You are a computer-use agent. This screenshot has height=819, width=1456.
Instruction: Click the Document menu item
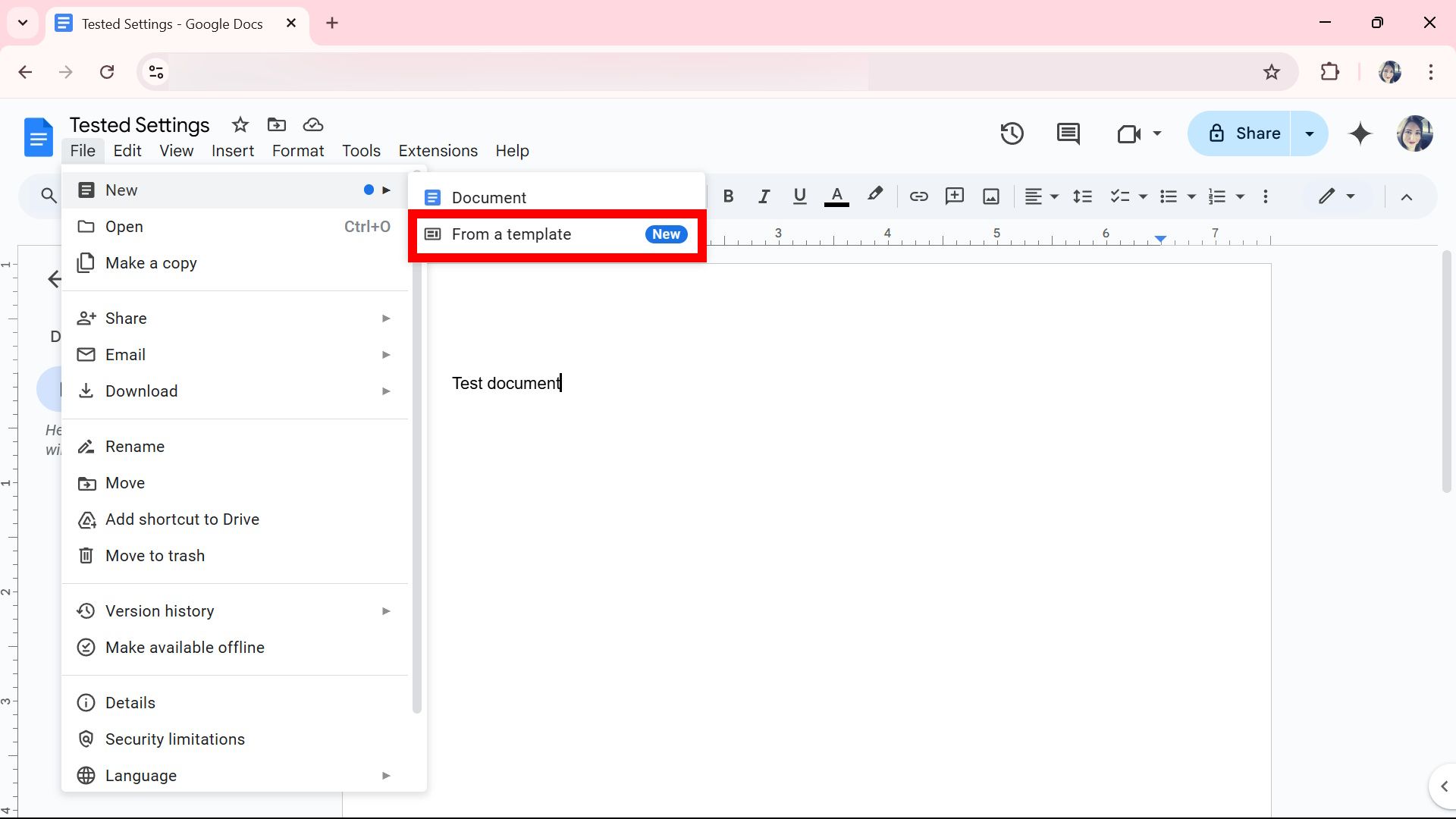click(557, 197)
